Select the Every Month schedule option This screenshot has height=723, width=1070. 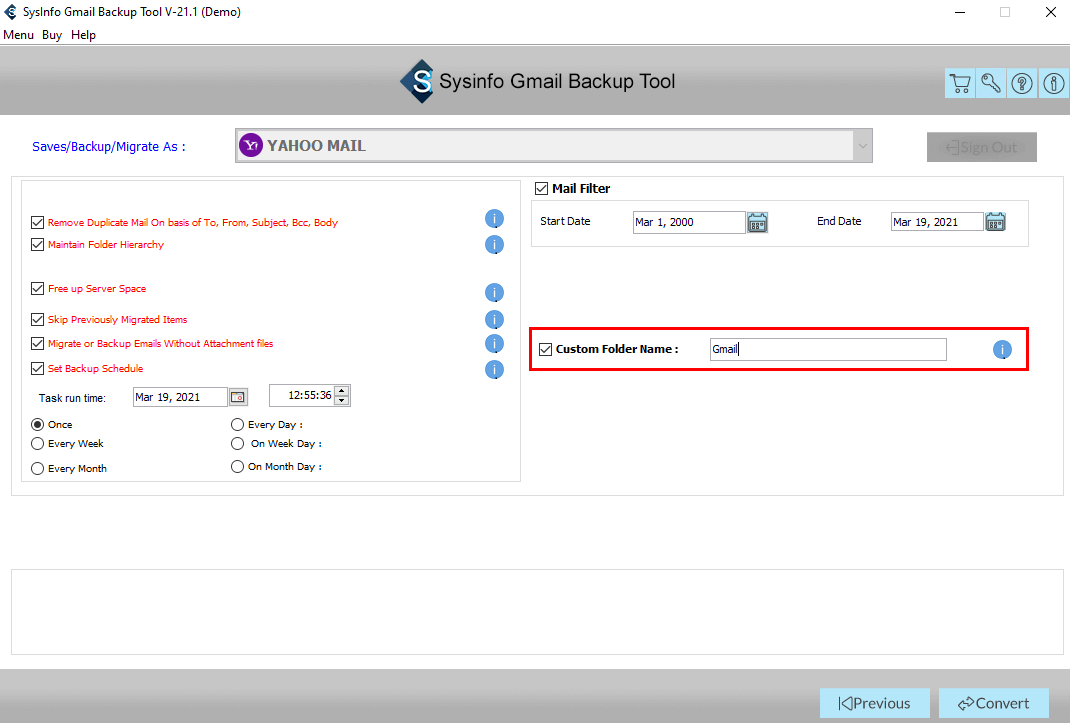(x=38, y=468)
